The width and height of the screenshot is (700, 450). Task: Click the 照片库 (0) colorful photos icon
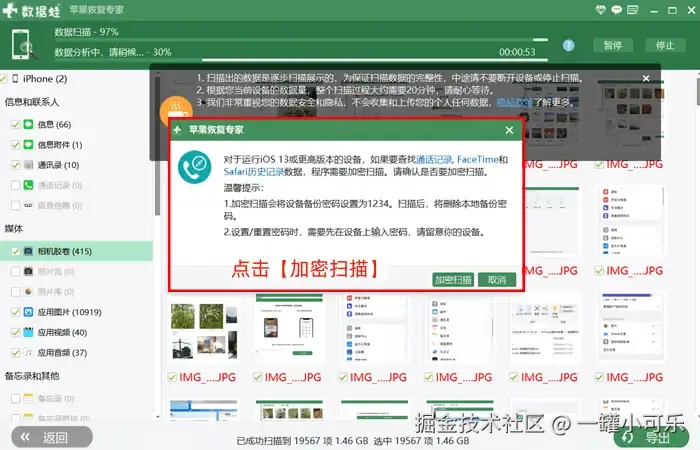pyautogui.click(x=28, y=292)
